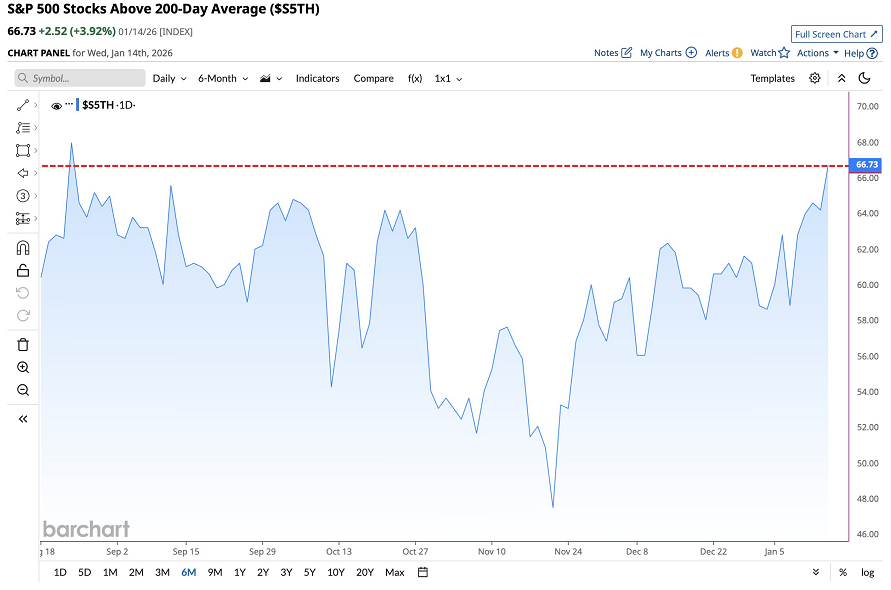Select the 1D time range

click(x=60, y=572)
